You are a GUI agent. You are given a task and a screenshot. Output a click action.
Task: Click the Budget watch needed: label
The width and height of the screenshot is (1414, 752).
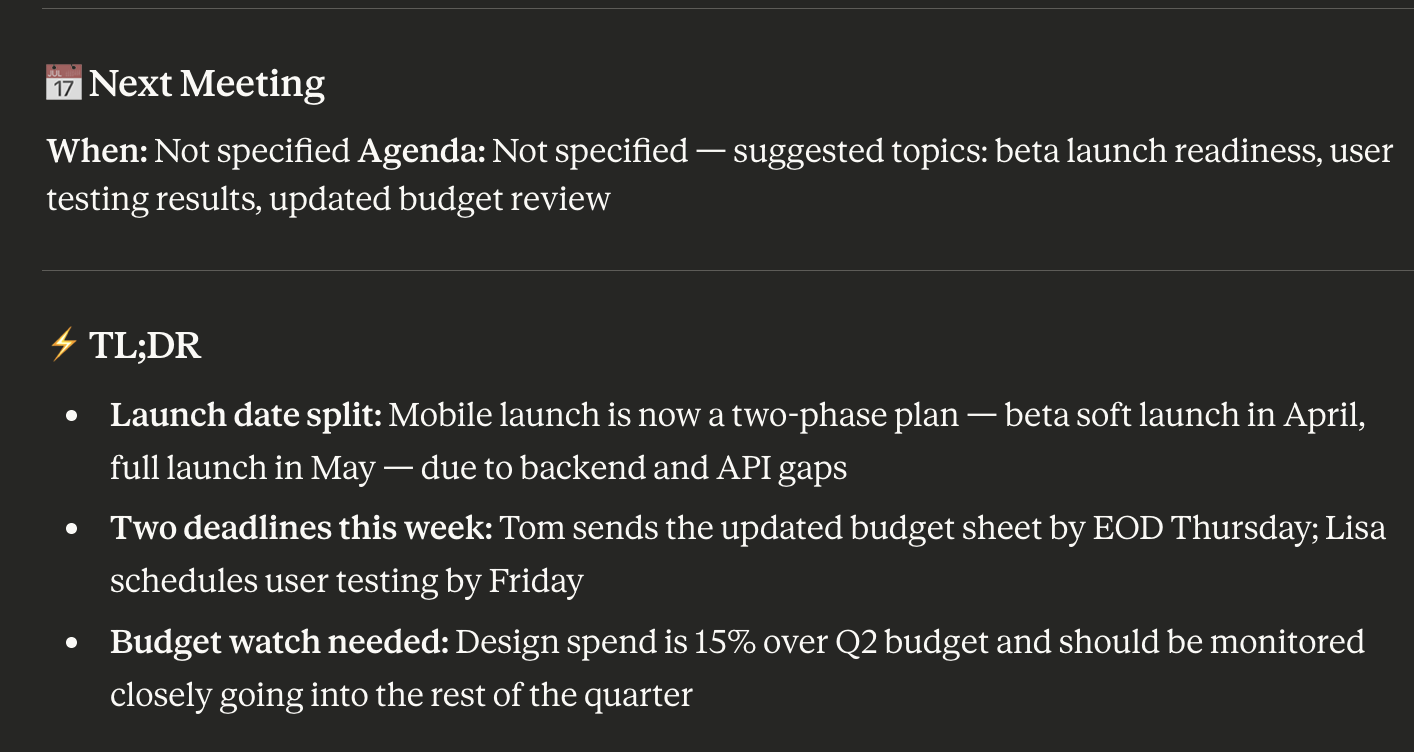279,641
